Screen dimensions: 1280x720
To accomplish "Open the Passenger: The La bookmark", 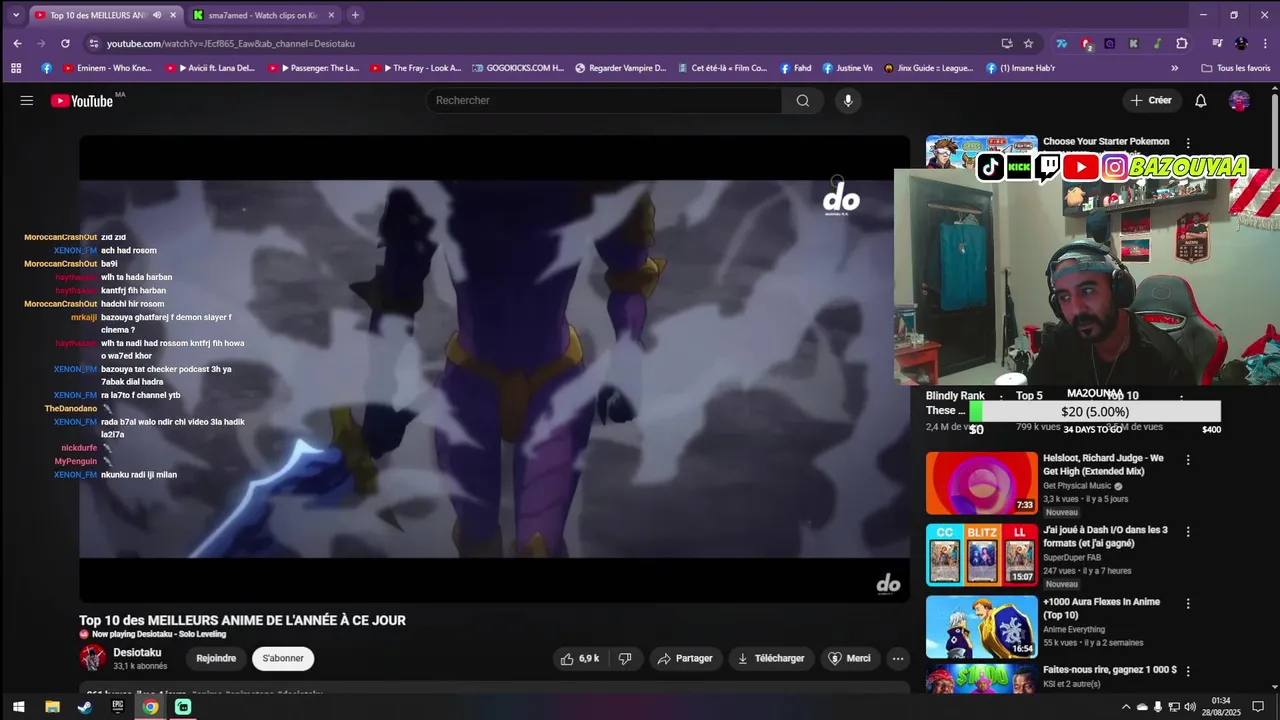I will 314,68.
